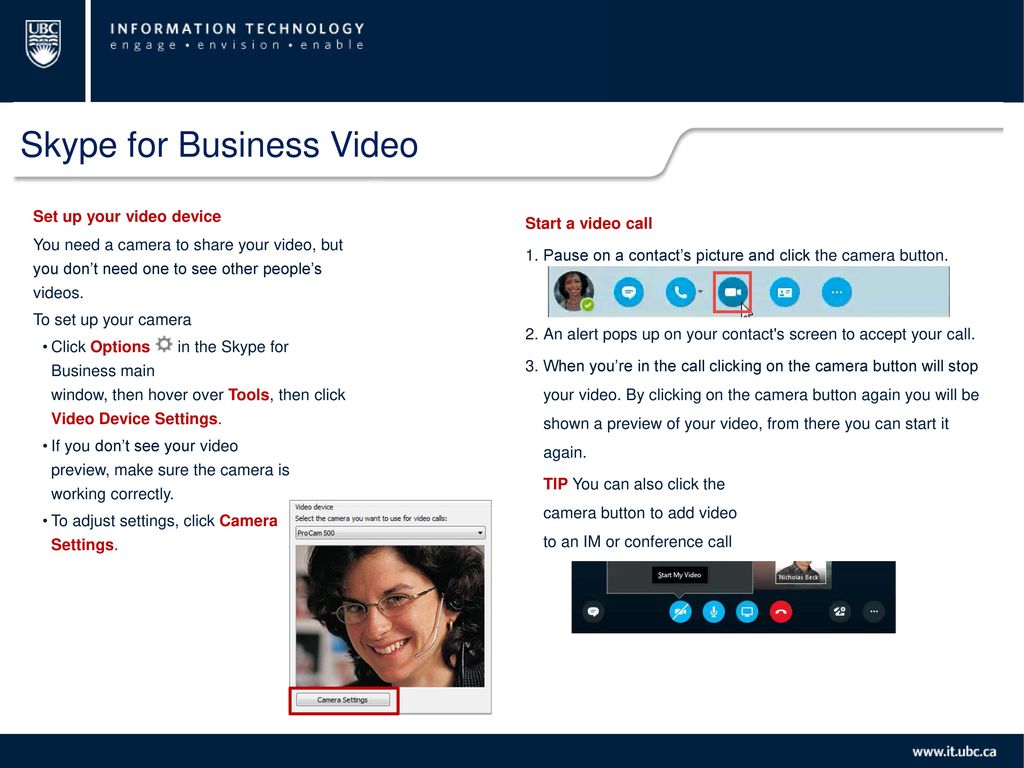Click the ellipsis in dark call bar
Screen dimensions: 1024x768
click(874, 612)
